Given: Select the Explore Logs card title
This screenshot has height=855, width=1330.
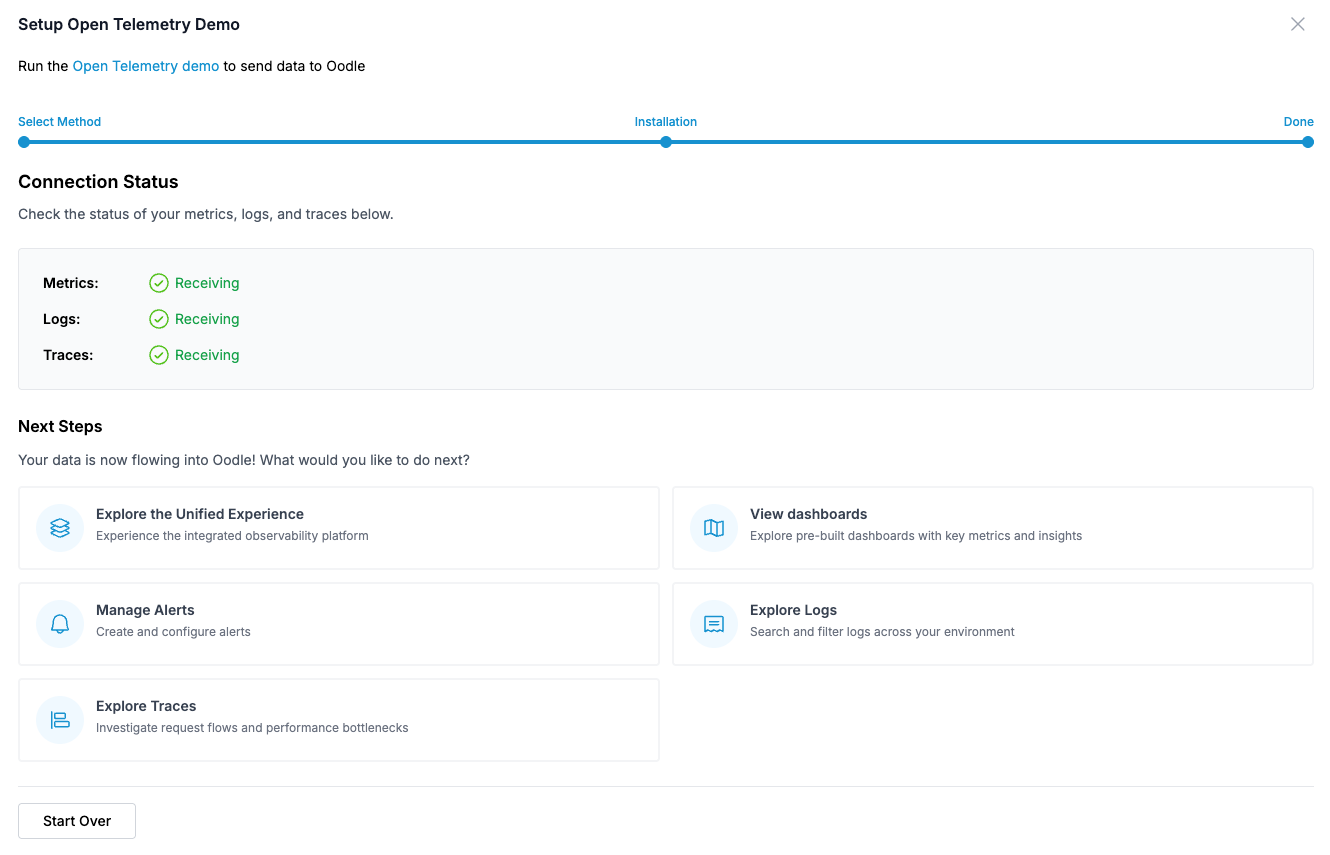Looking at the screenshot, I should coord(793,610).
